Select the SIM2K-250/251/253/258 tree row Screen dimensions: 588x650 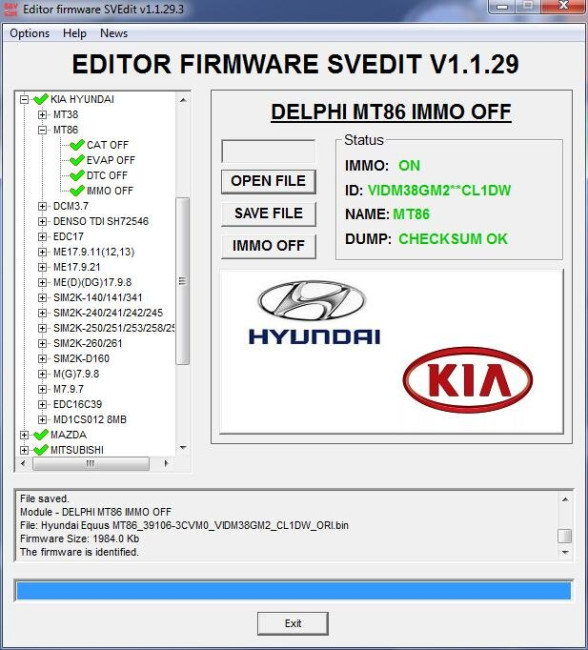pos(114,328)
